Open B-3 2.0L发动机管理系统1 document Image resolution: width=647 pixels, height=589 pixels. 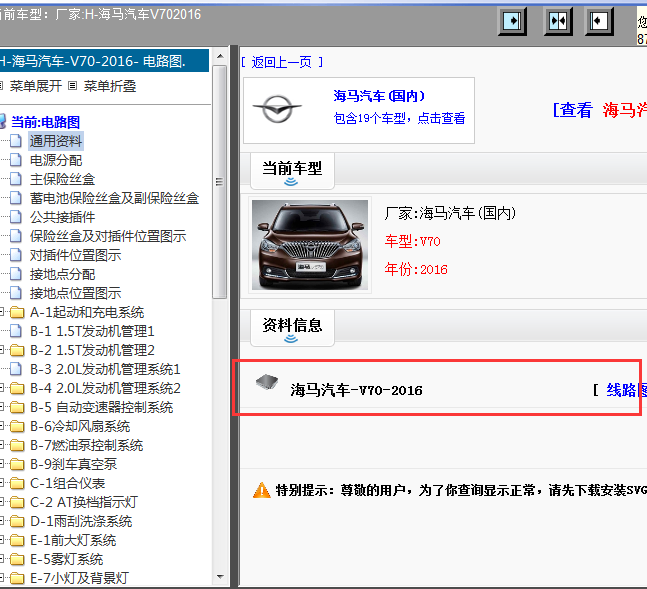point(105,369)
